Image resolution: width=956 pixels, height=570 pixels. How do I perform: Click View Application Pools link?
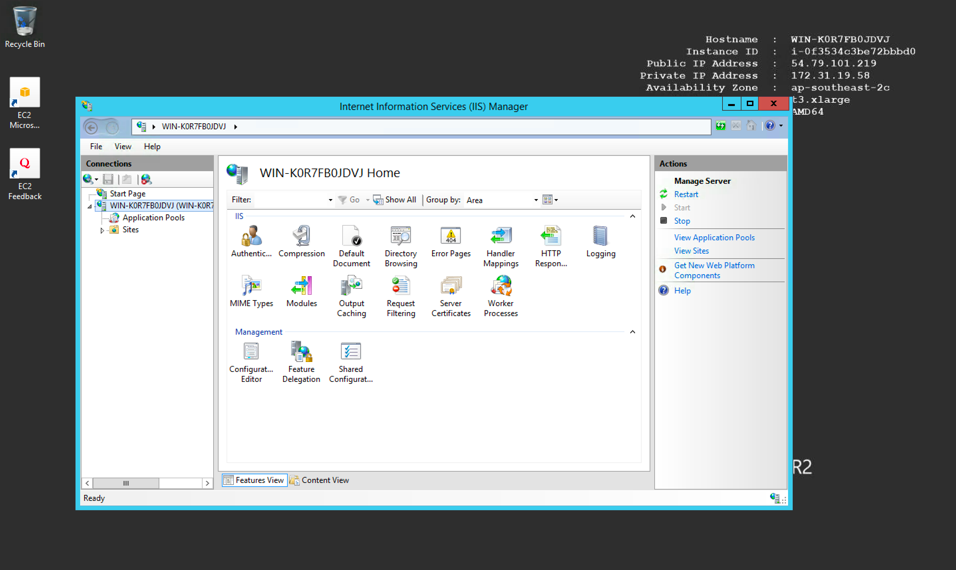[714, 238]
